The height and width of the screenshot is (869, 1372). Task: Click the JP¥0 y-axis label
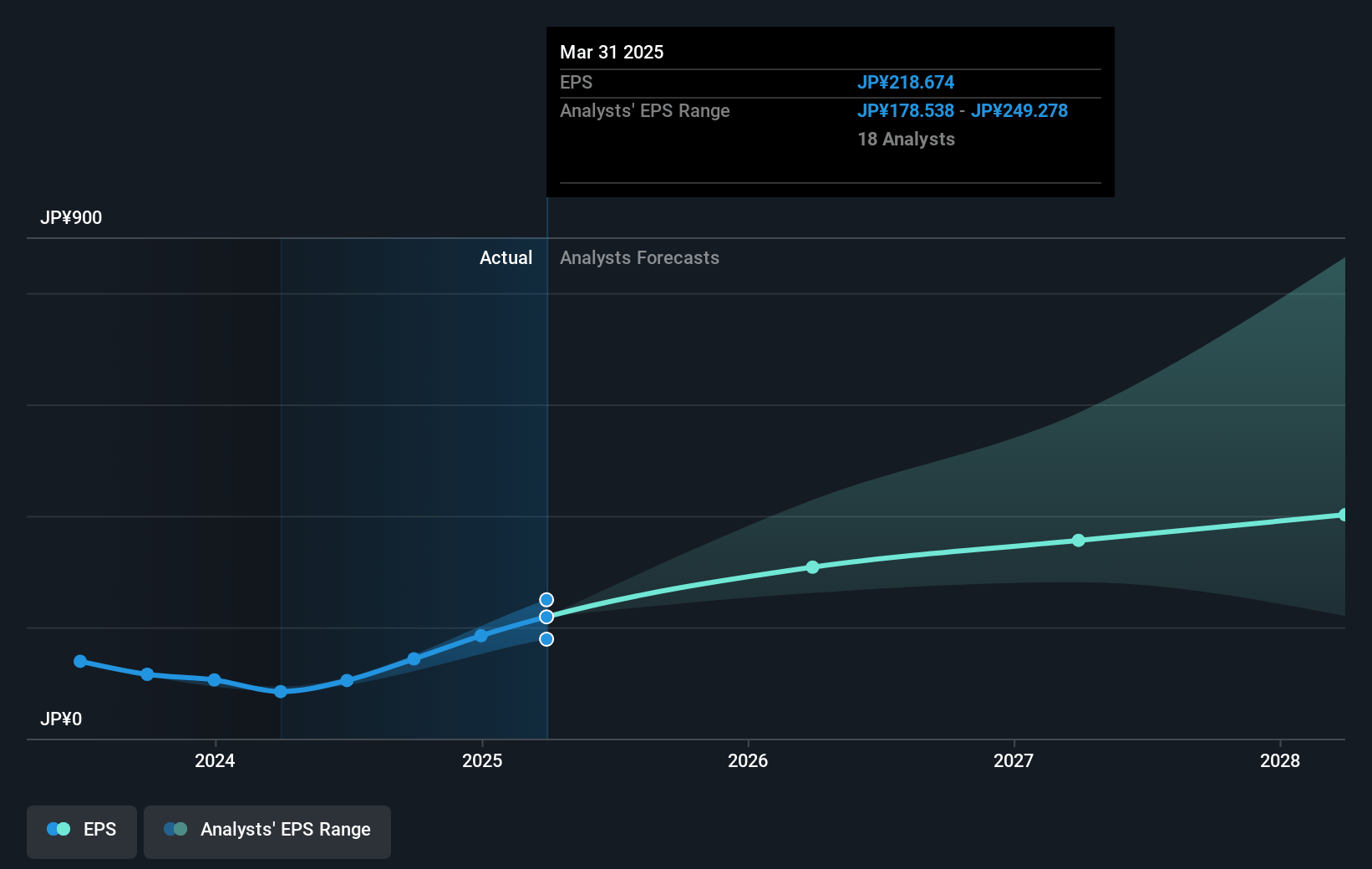click(61, 719)
